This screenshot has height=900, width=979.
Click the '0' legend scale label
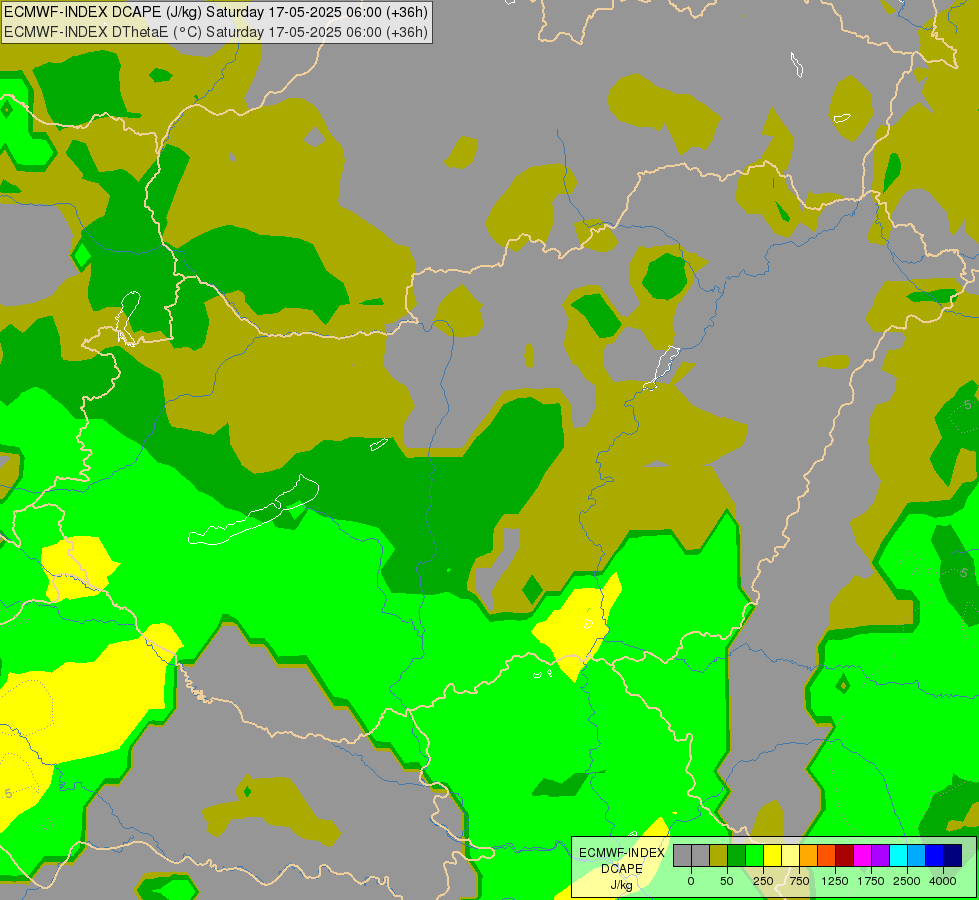coord(691,881)
